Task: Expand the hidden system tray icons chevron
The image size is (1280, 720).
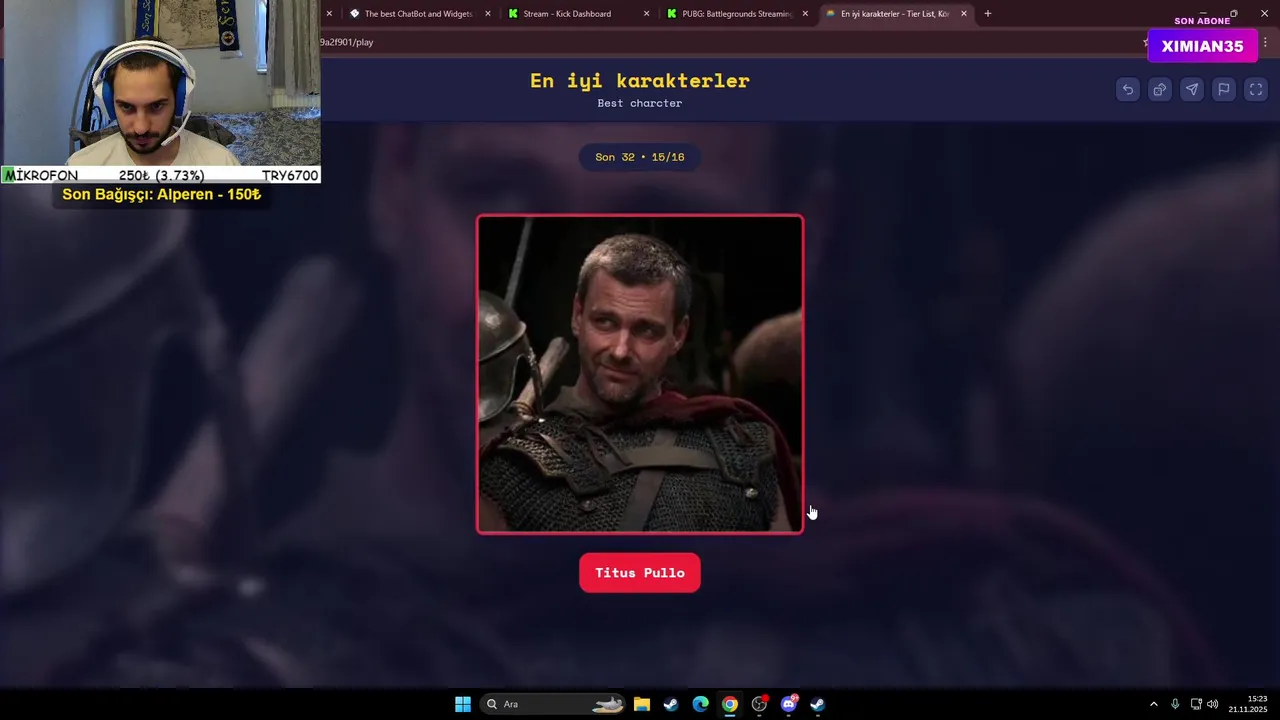Action: point(1153,704)
